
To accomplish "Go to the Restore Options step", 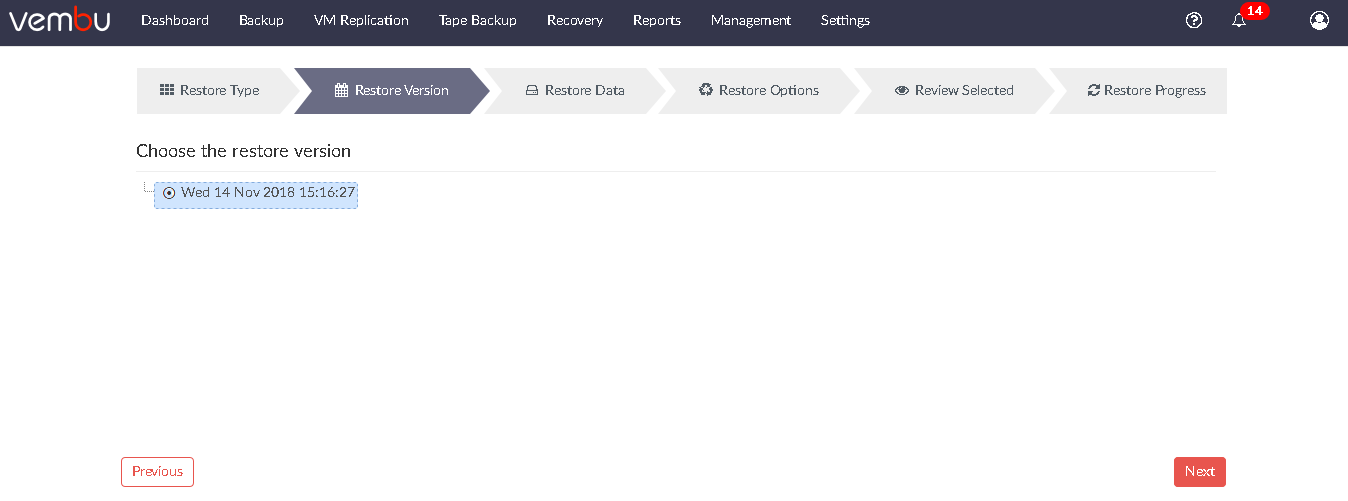I will (x=759, y=91).
